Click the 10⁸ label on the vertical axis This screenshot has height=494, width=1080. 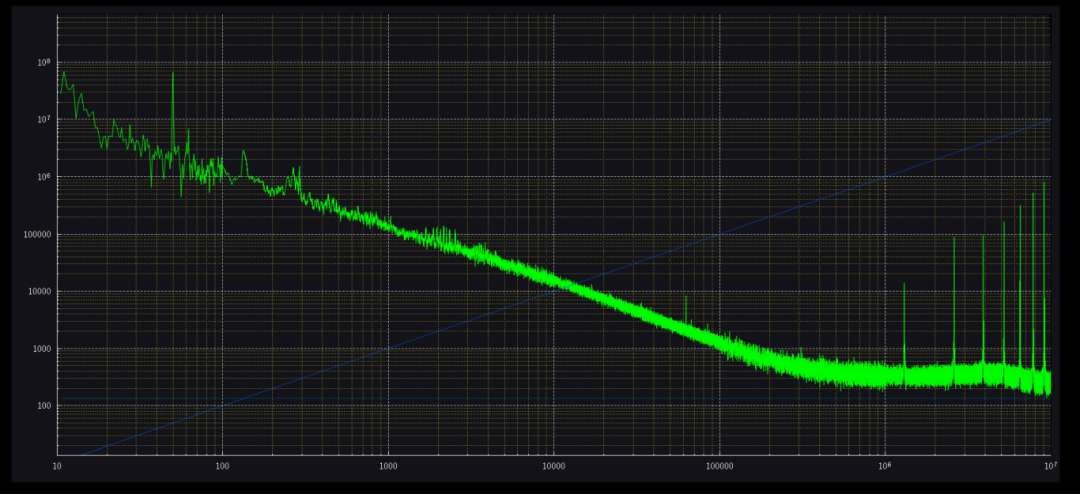44,62
